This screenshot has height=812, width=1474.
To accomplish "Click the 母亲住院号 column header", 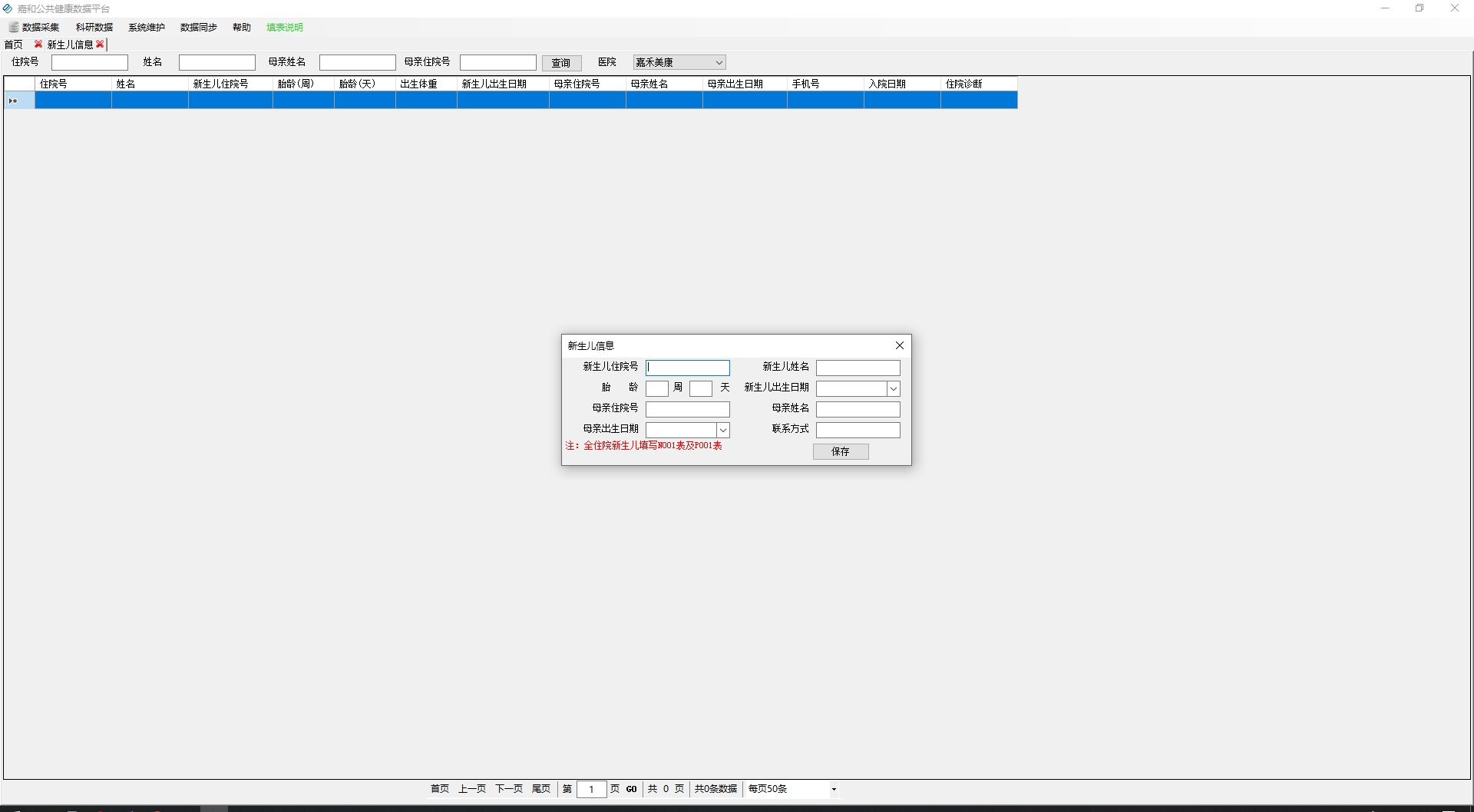I will click(x=587, y=84).
